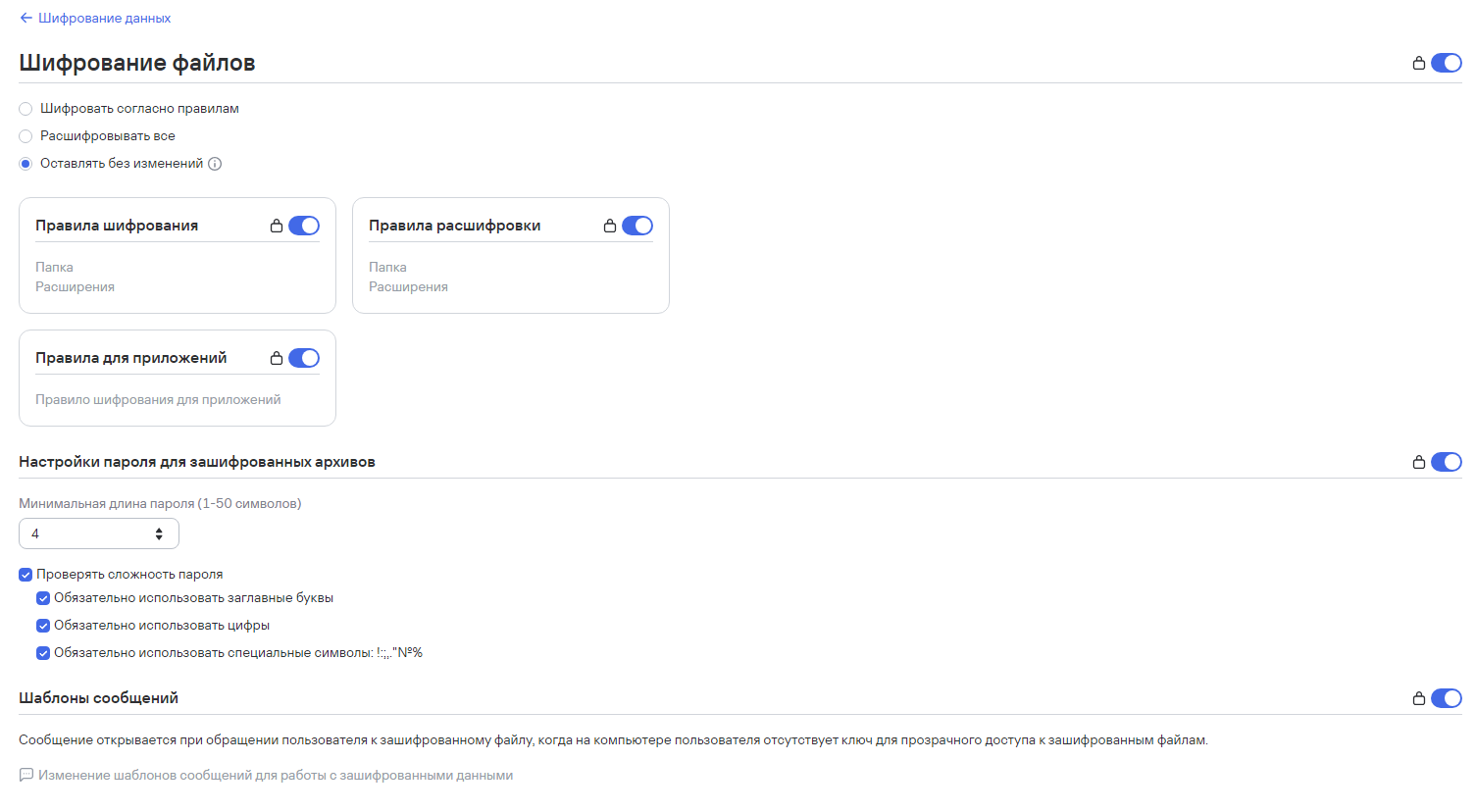Disable the Правила шифрования toggle
The width and height of the screenshot is (1476, 812).
click(x=304, y=226)
